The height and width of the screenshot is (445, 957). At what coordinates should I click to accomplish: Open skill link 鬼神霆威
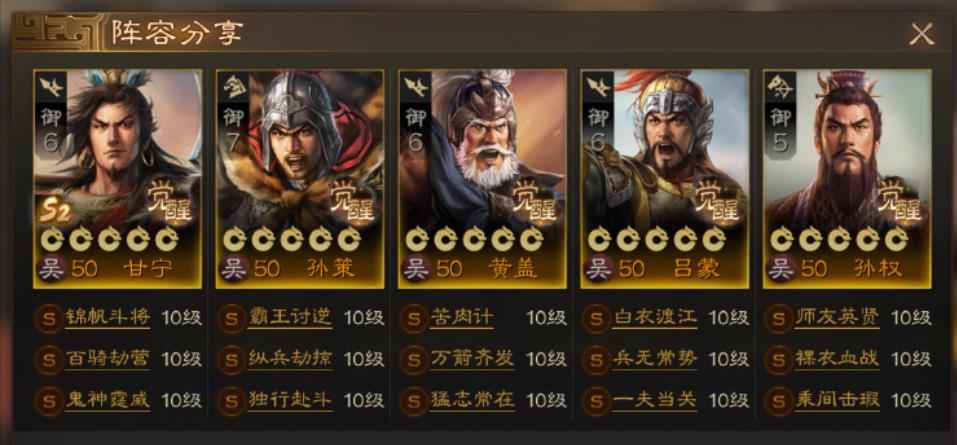[107, 400]
